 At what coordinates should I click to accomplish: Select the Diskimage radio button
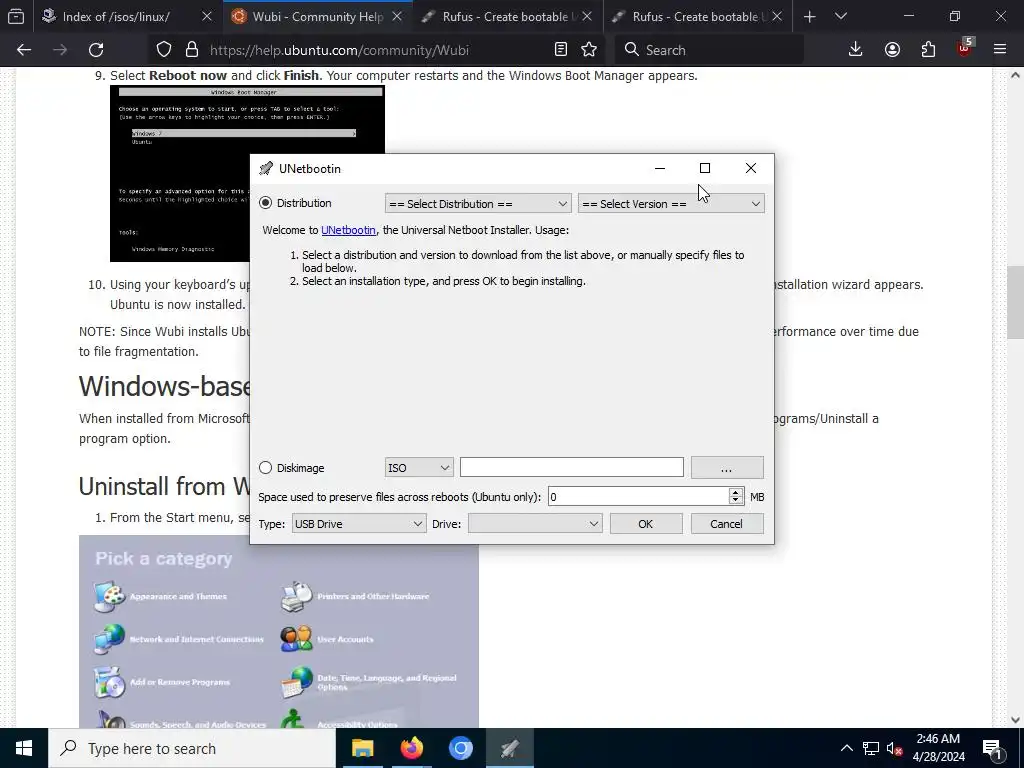coord(265,468)
